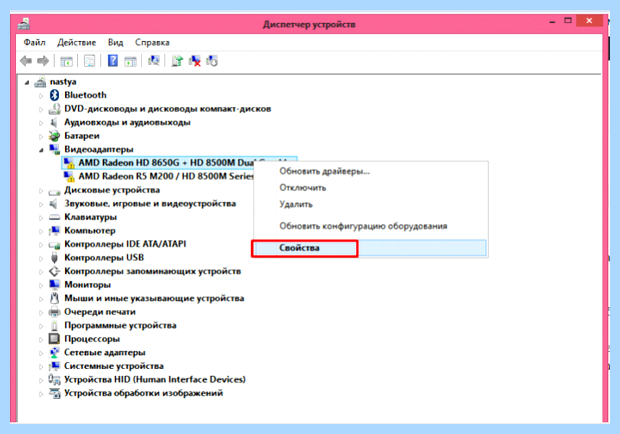
Task: Expand the Звуковые, игровые и видеоустройства arrow
Action: (x=41, y=204)
